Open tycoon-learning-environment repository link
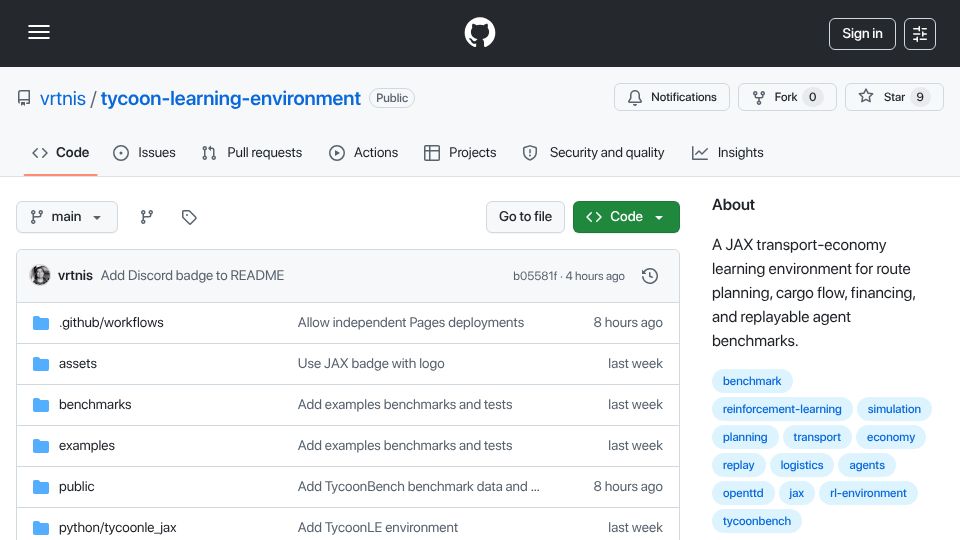 230,98
